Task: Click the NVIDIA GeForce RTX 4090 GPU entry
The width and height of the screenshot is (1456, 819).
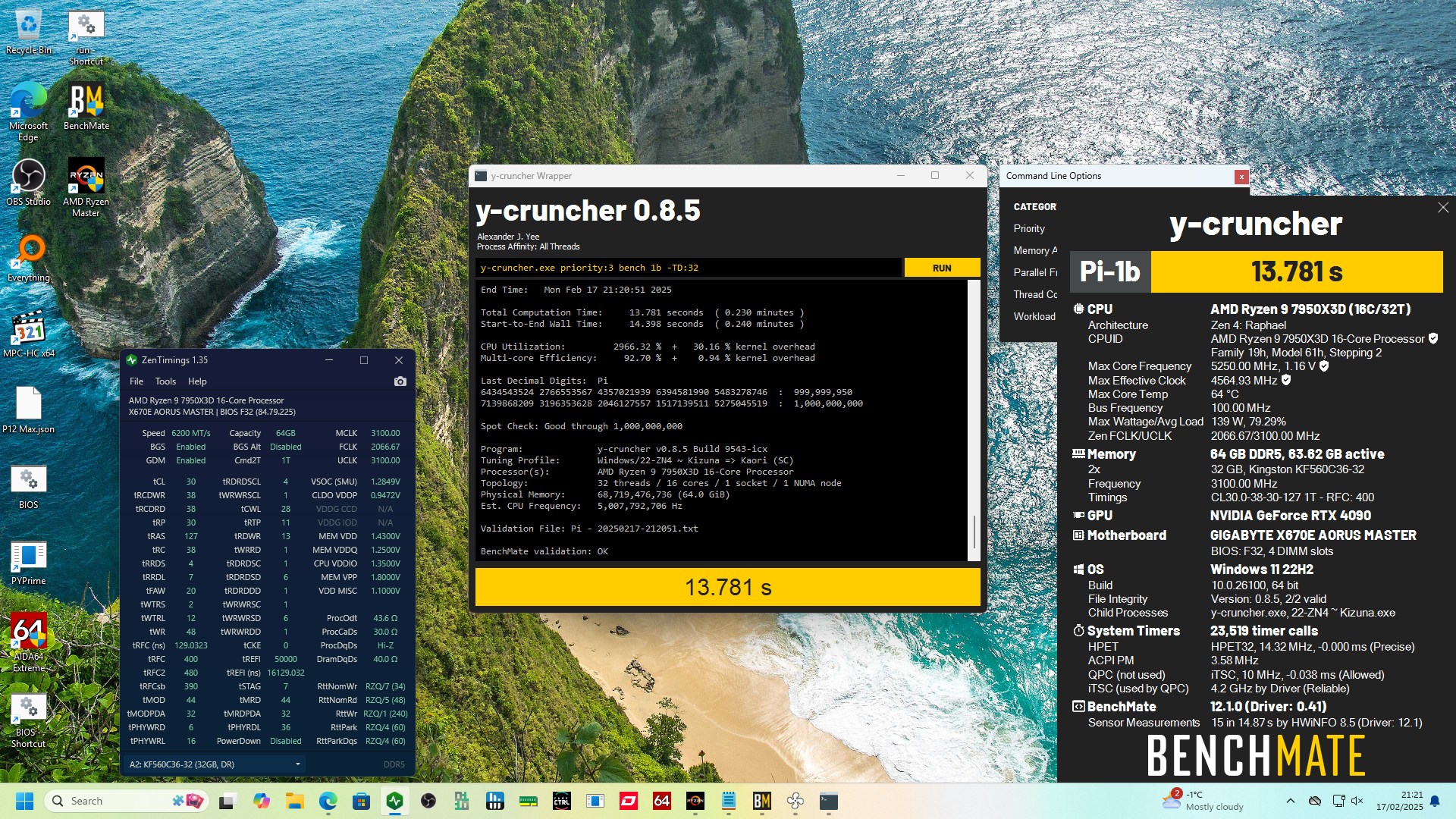Action: coord(1291,516)
